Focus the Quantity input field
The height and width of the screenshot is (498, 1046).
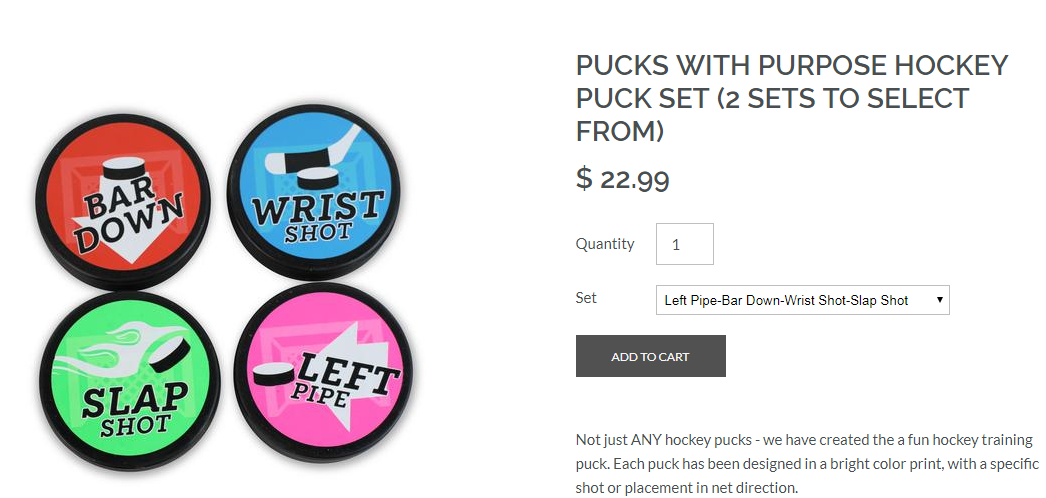684,244
